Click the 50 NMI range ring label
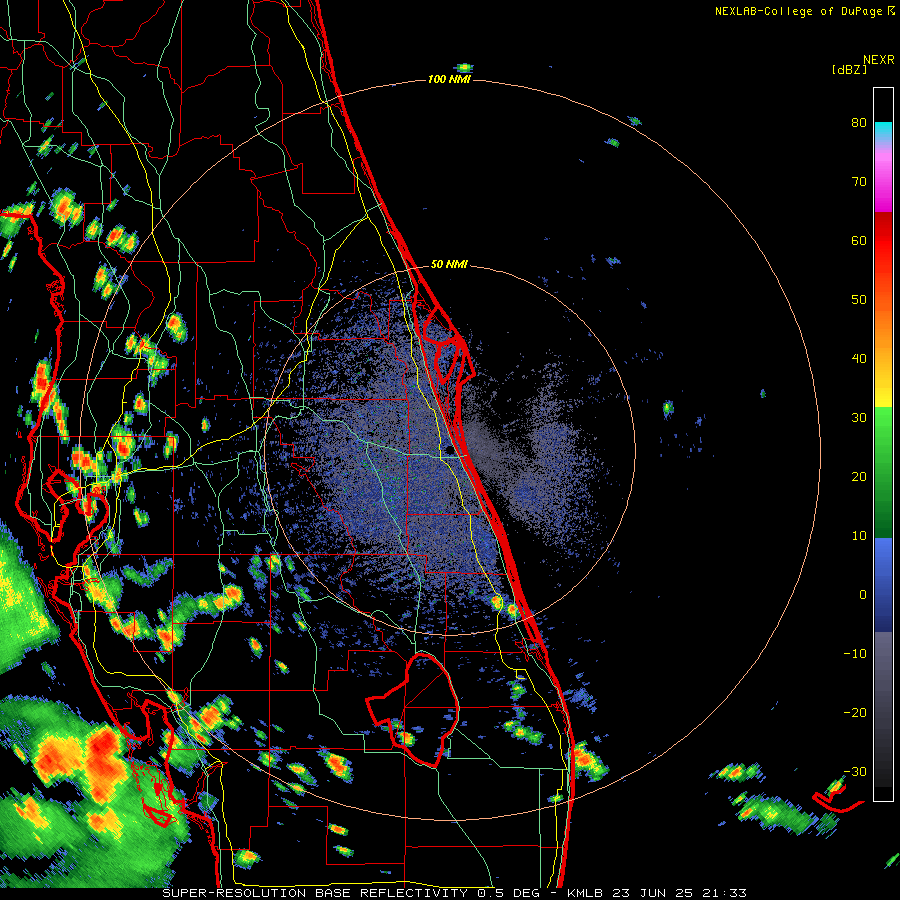Viewport: 900px width, 900px height. (x=449, y=264)
